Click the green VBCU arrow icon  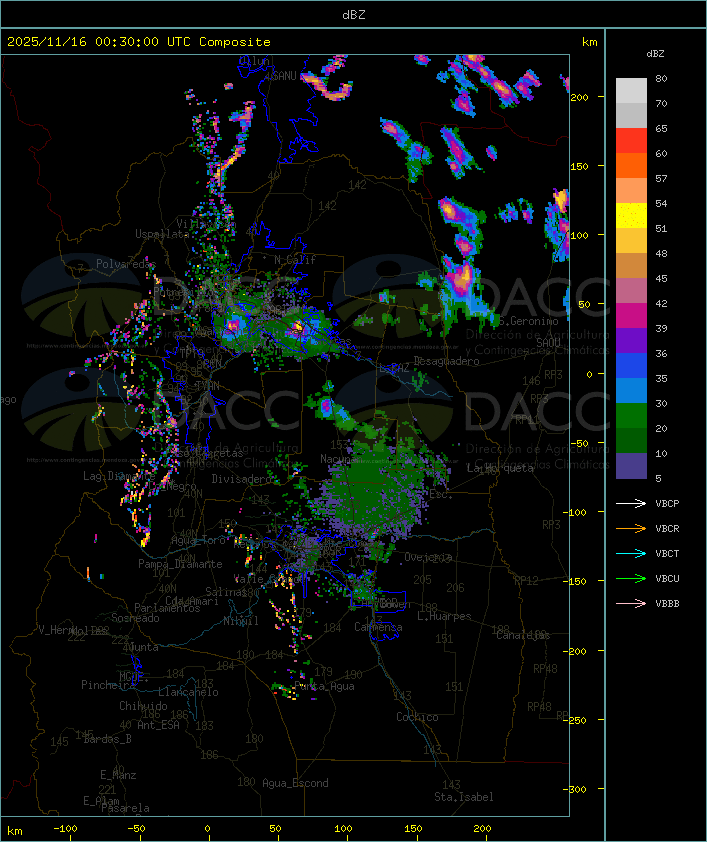tap(631, 578)
